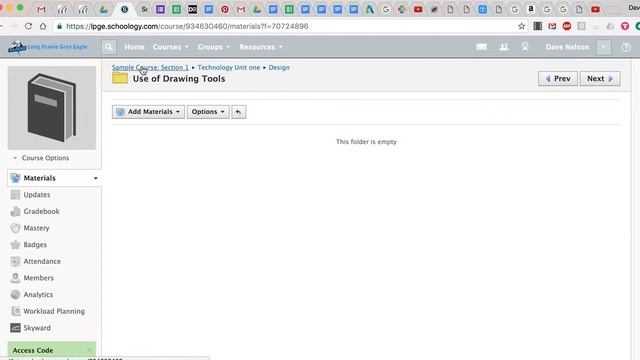Open the Design breadcrumb link

click(279, 67)
